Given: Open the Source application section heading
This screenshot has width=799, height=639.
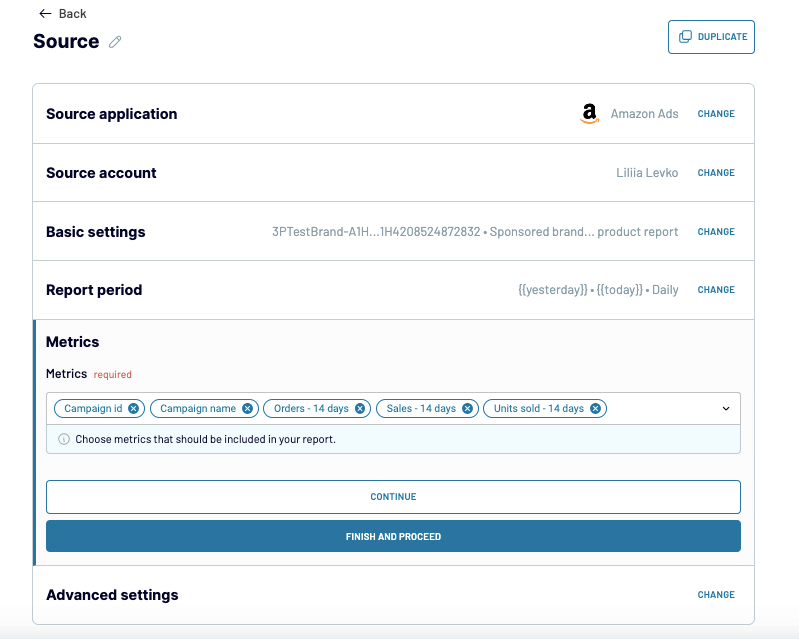Looking at the screenshot, I should pos(112,114).
